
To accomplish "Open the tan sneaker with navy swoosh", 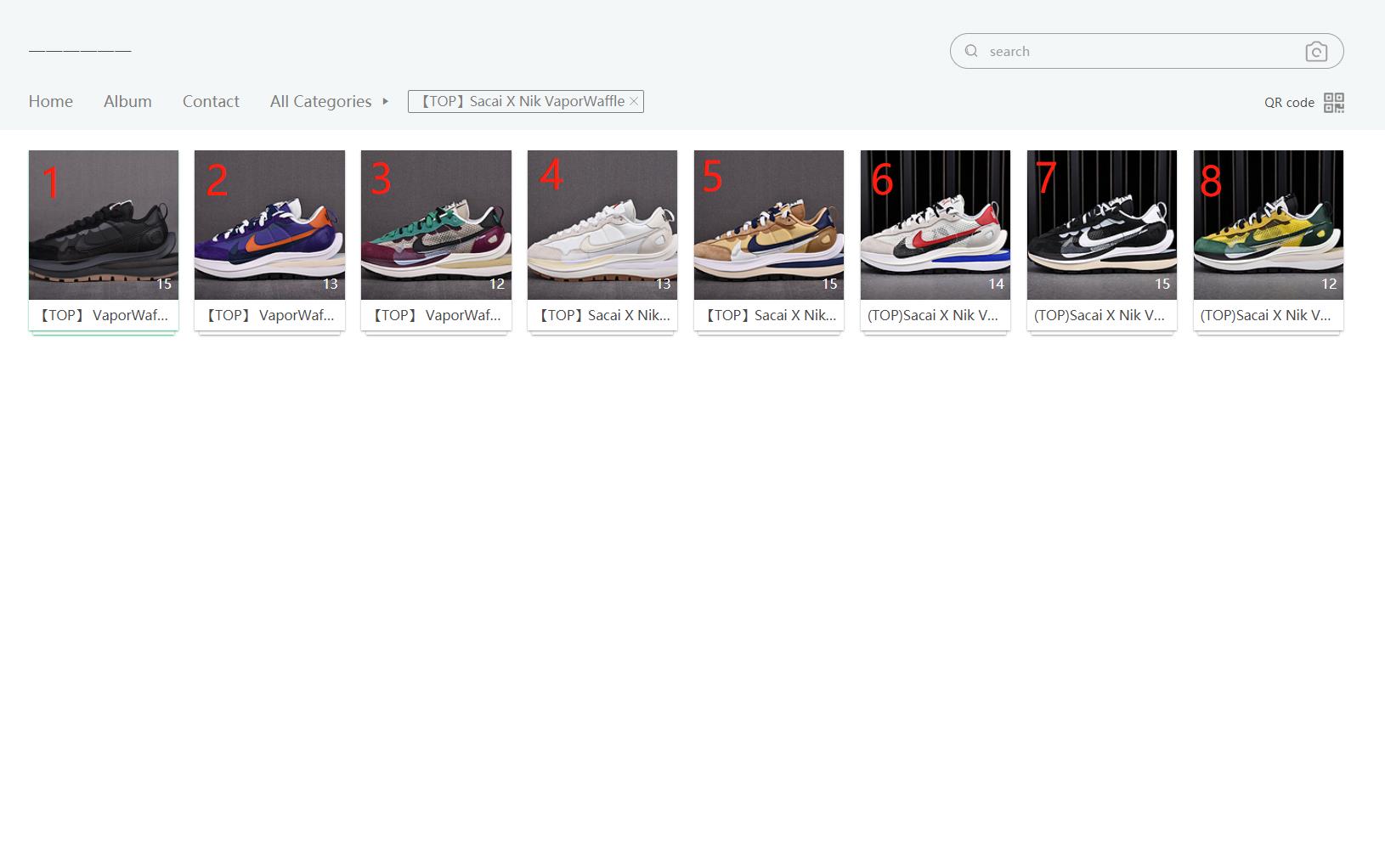I will click(769, 225).
